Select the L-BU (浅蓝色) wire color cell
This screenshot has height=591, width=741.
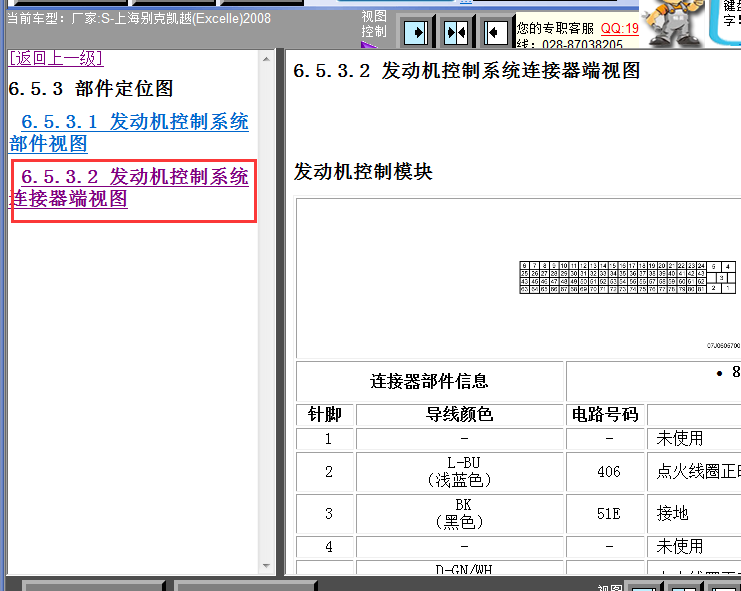tap(460, 471)
